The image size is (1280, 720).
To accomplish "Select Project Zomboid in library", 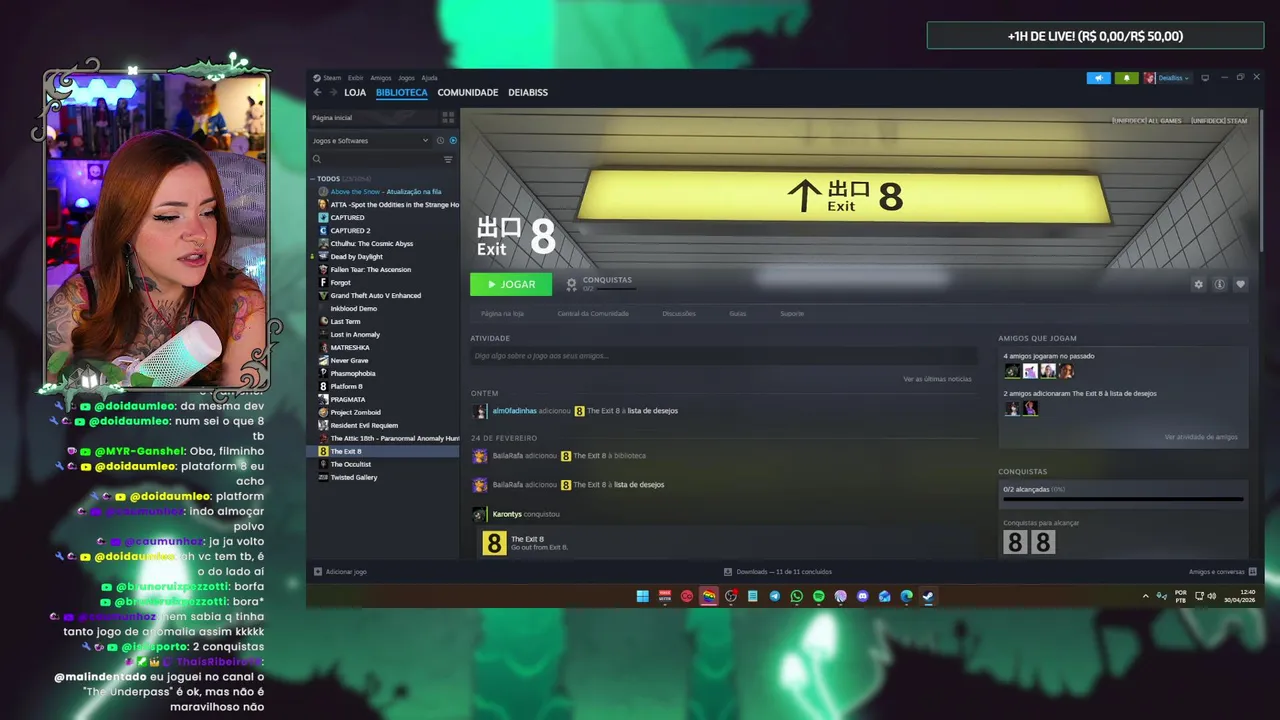I will click(355, 413).
